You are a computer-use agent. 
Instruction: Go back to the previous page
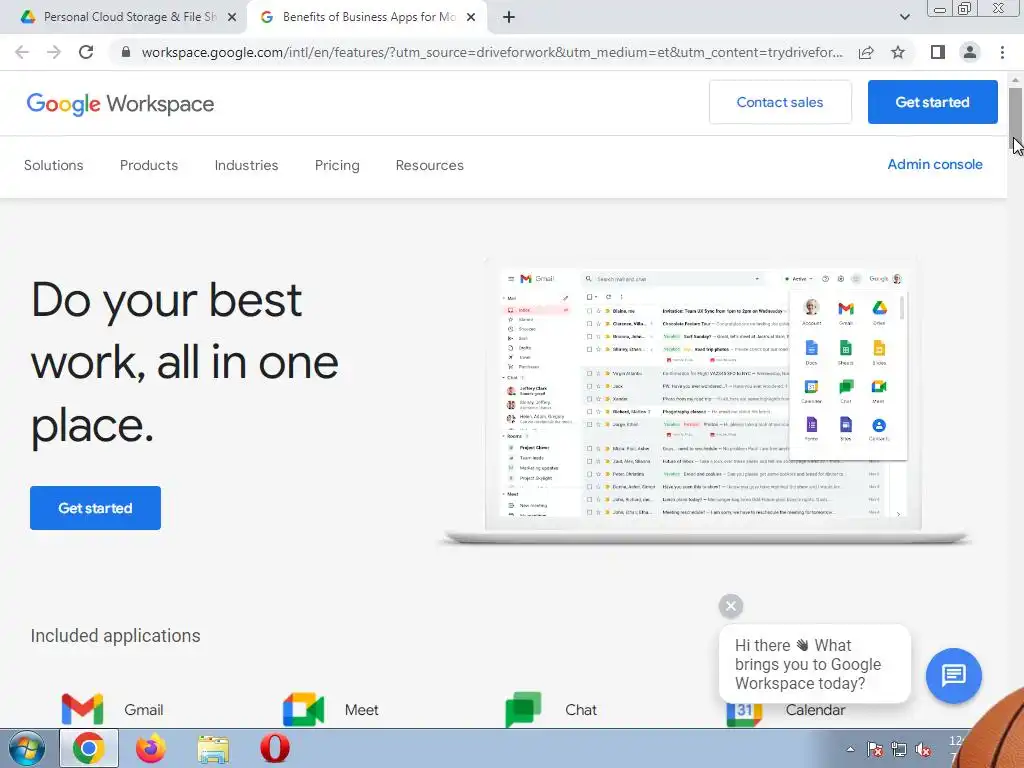coord(22,52)
